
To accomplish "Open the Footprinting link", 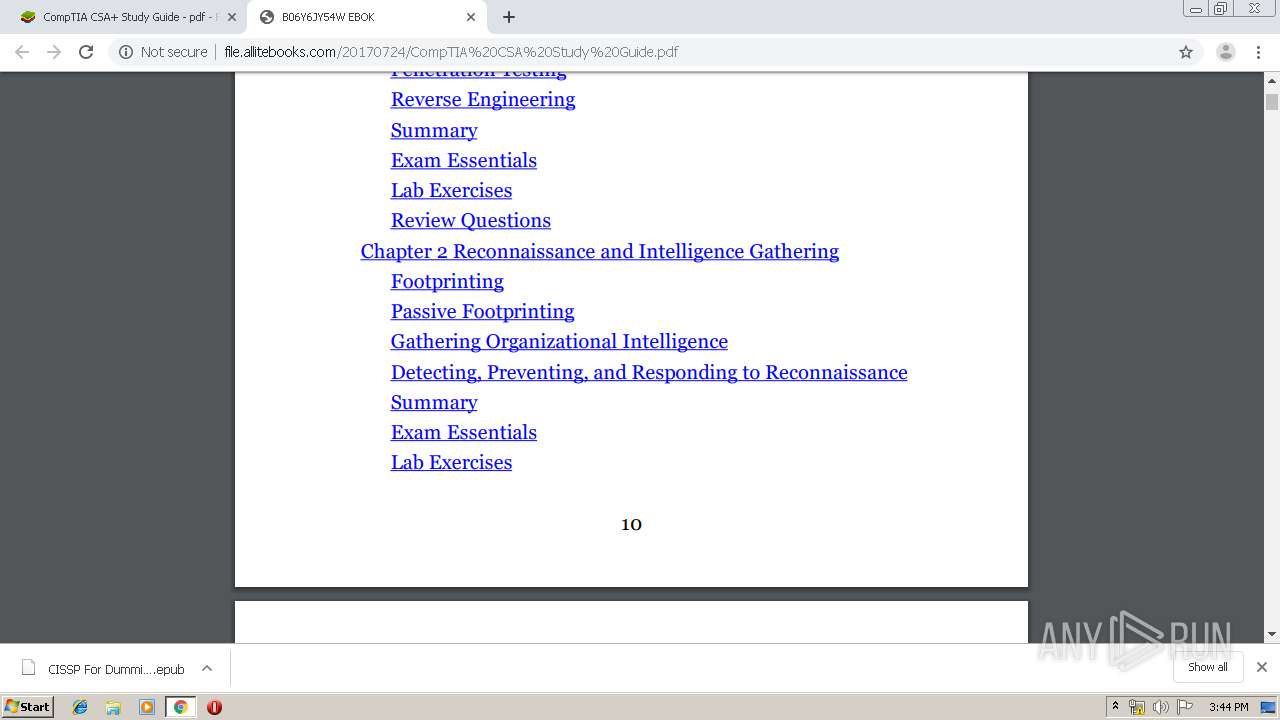I will click(447, 281).
